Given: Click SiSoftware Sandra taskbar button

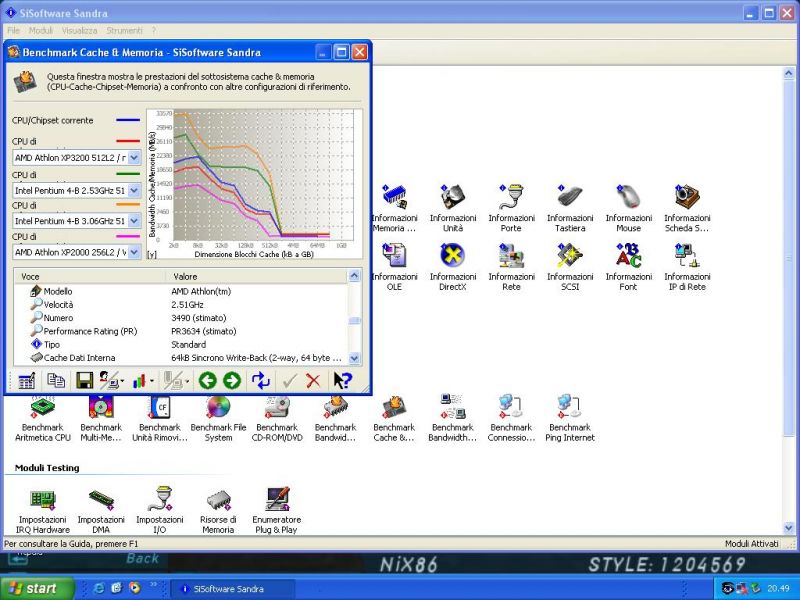Looking at the screenshot, I should 232,589.
